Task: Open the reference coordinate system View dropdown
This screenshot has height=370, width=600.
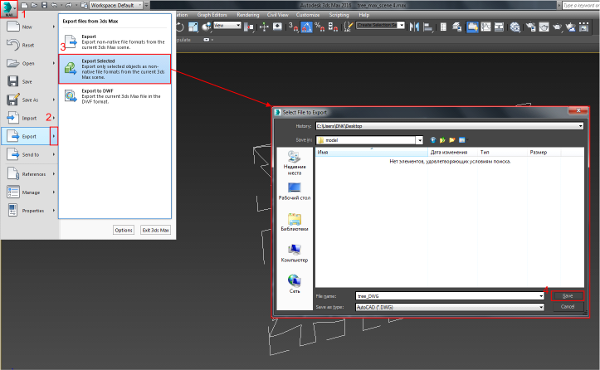Action: [x=227, y=26]
